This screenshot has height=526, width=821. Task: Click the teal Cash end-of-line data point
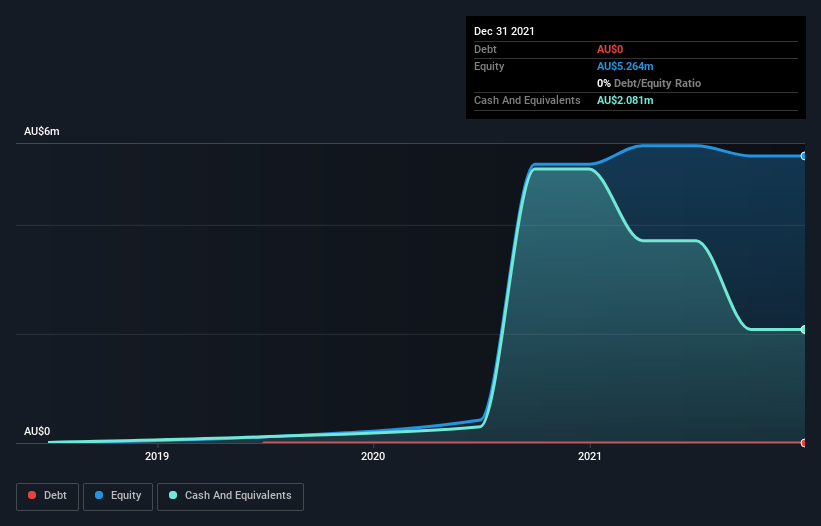pos(804,329)
